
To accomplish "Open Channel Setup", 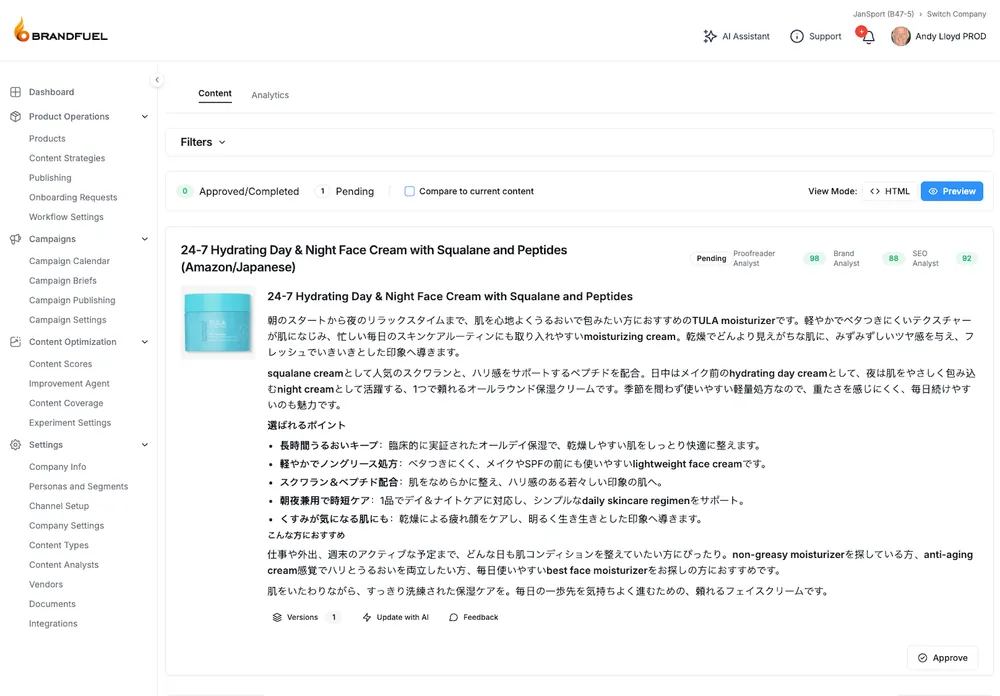I will coord(59,506).
